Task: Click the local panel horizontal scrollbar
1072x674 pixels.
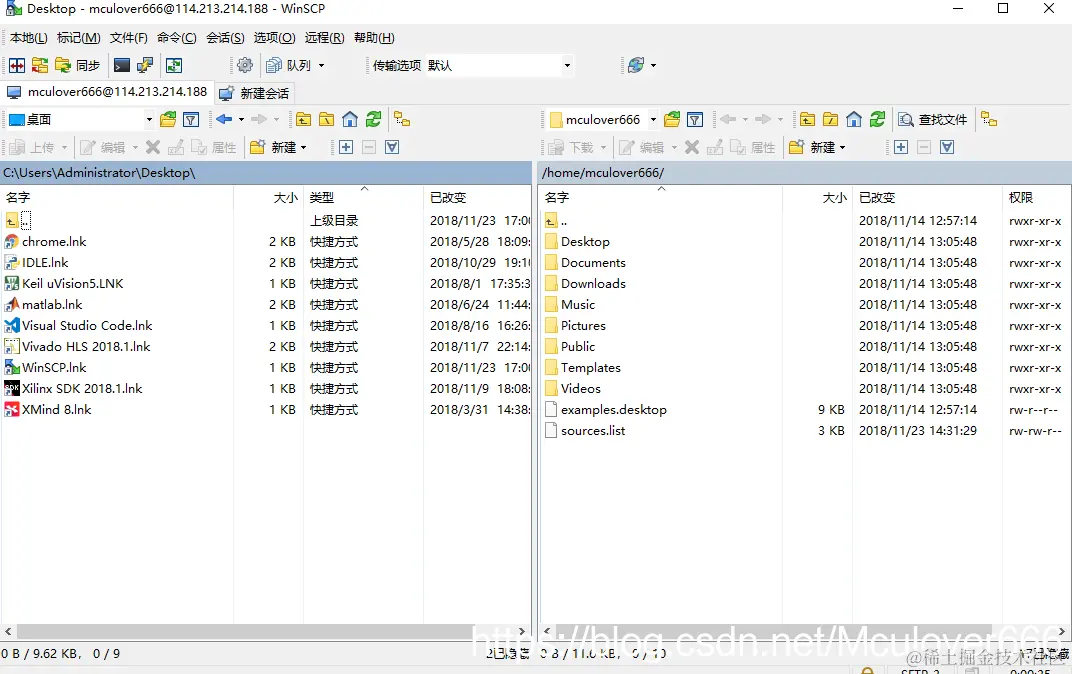Action: click(265, 632)
